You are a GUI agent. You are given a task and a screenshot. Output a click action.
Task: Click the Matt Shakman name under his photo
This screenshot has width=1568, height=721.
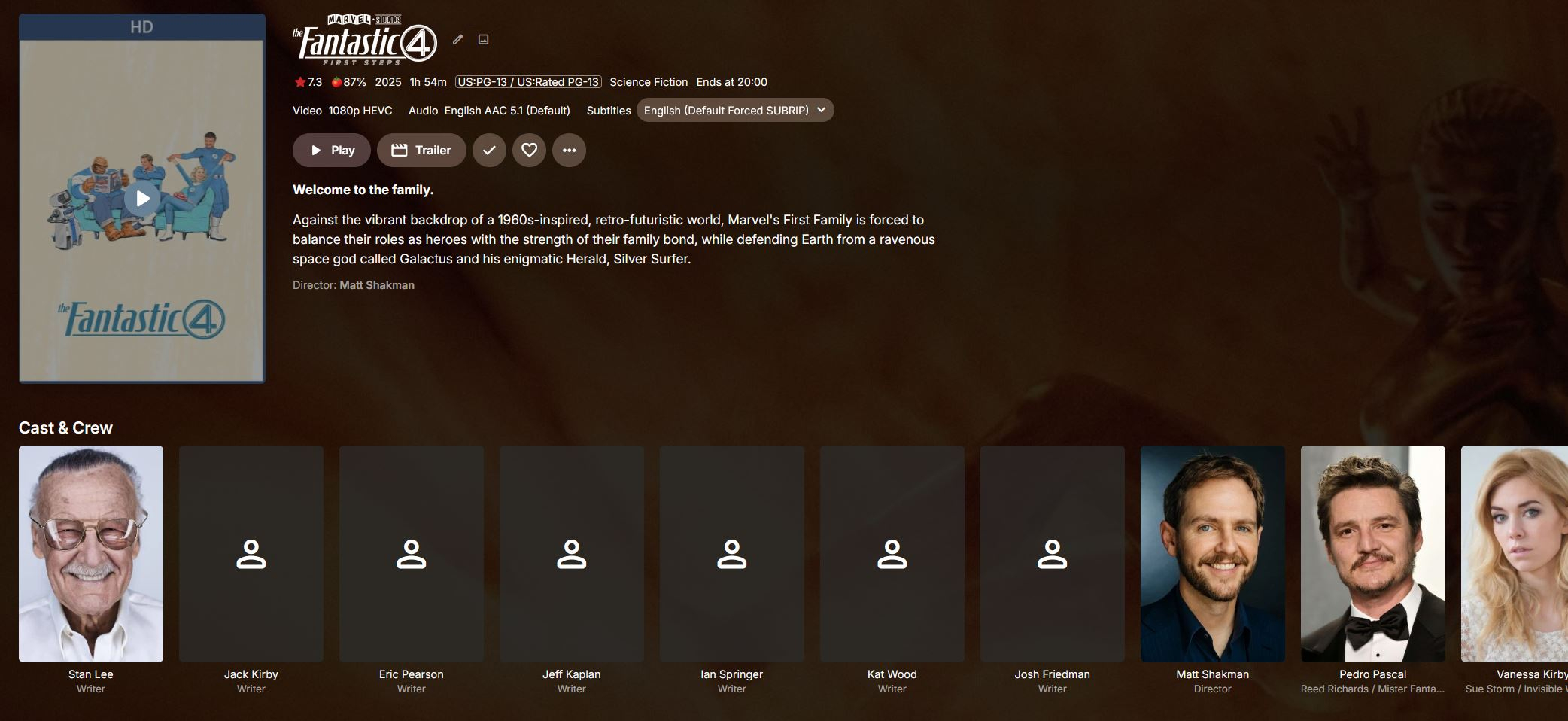1213,674
